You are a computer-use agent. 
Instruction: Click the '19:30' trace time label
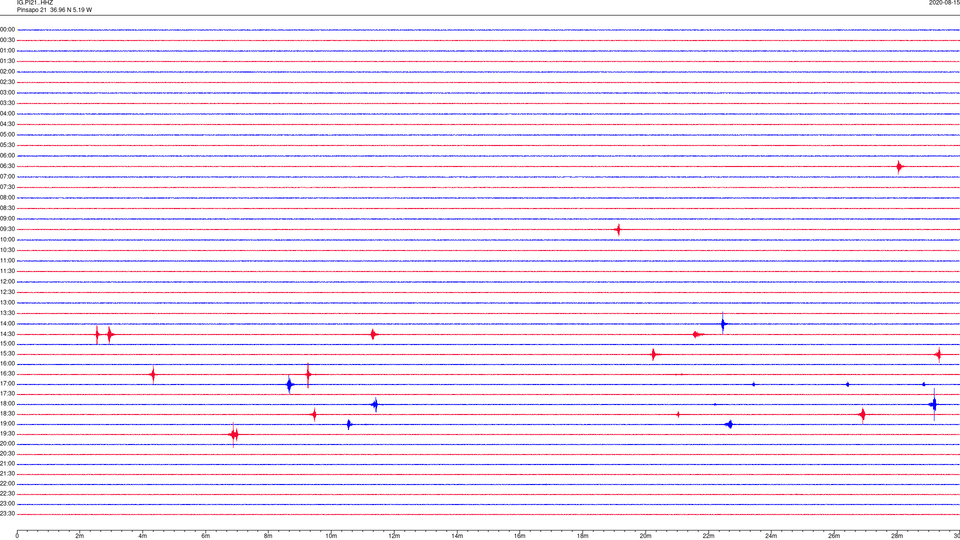(7, 433)
